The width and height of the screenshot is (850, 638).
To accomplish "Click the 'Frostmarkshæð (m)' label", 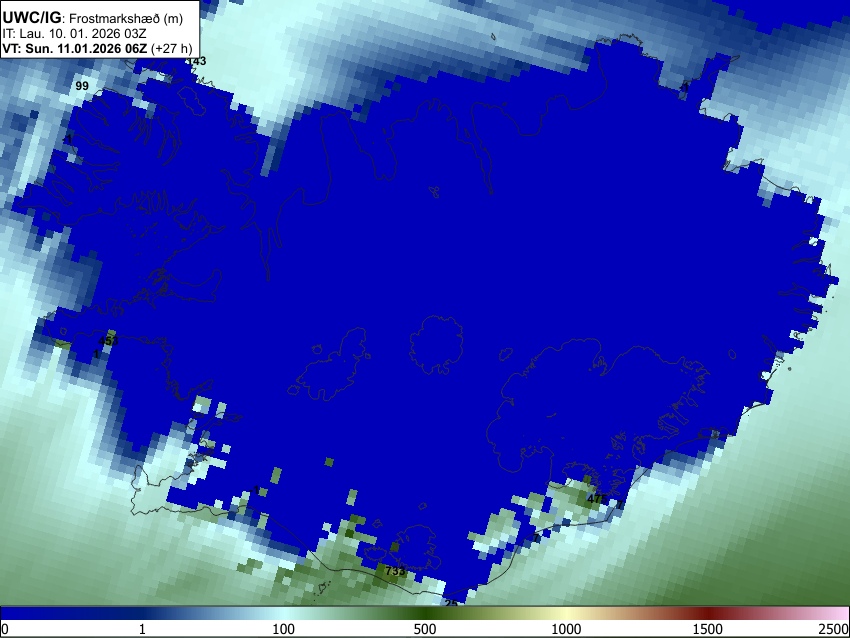I will click(x=126, y=18).
